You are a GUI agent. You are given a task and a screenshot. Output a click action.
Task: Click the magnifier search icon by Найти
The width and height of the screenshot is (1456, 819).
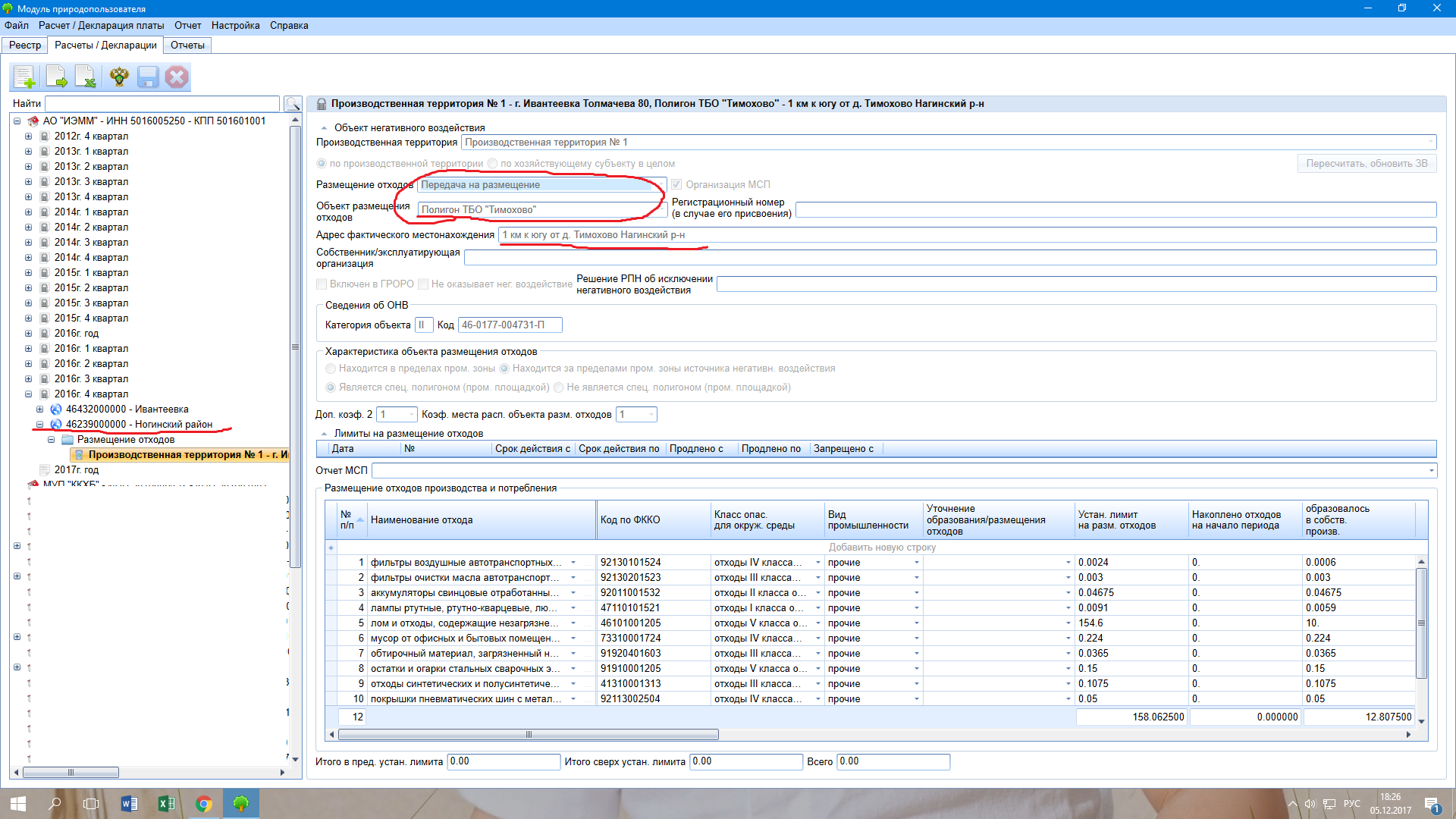coord(292,104)
